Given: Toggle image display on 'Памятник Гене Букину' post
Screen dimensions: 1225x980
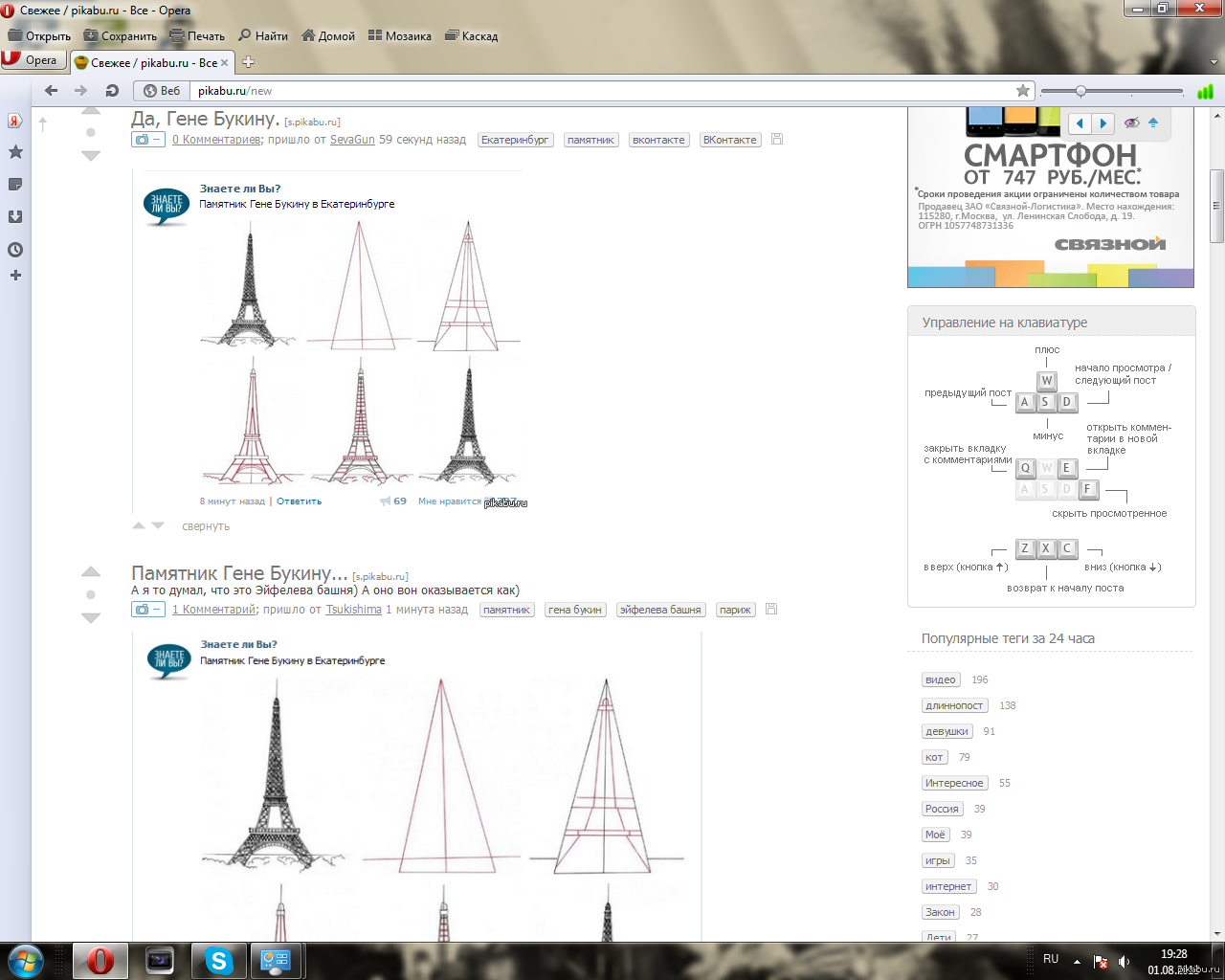Looking at the screenshot, I should click(x=147, y=610).
